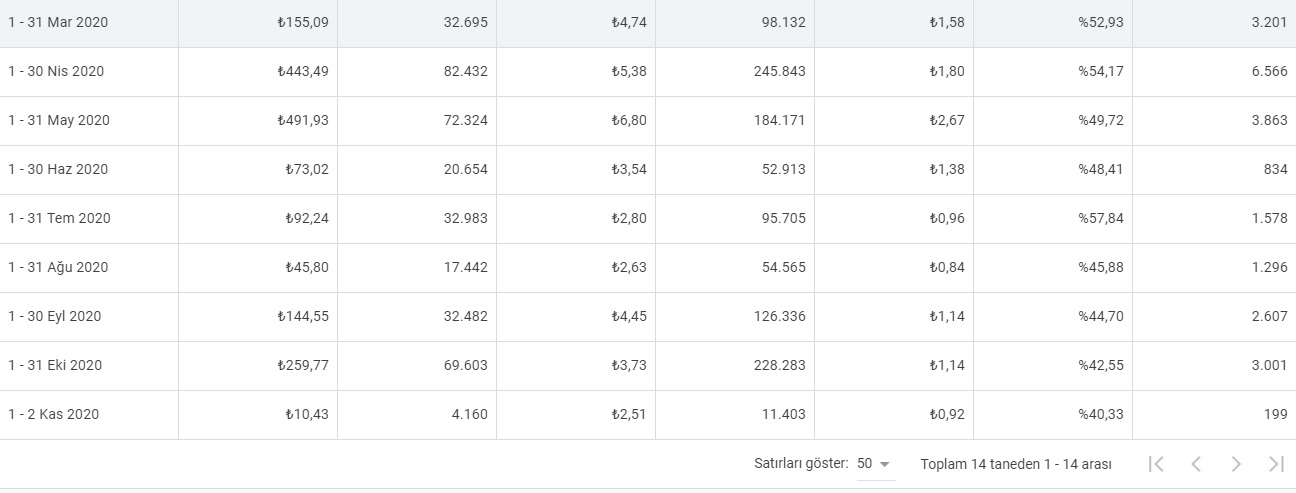The height and width of the screenshot is (493, 1296).
Task: Click the %57,84 percentage cell
Action: (x=1100, y=218)
